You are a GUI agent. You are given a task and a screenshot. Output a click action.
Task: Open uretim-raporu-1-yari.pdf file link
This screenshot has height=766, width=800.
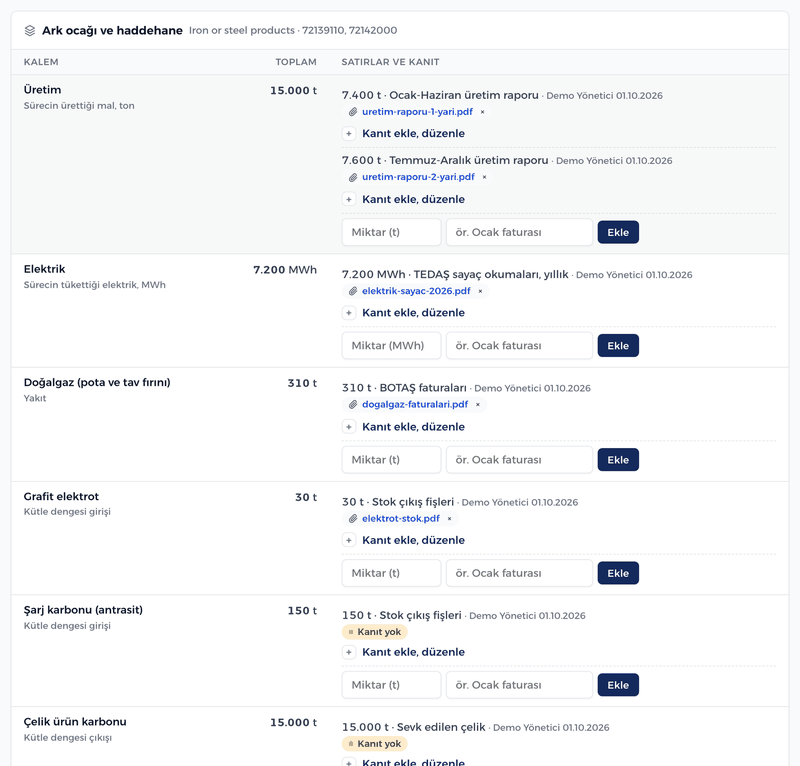(x=417, y=112)
